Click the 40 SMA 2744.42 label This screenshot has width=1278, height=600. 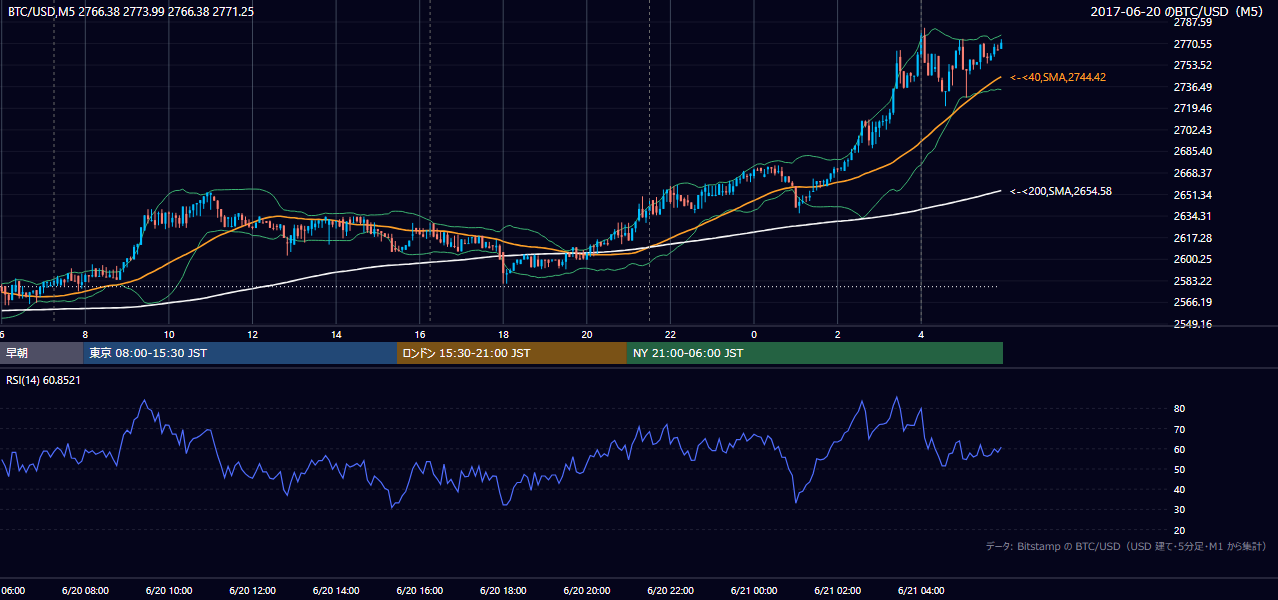1058,77
